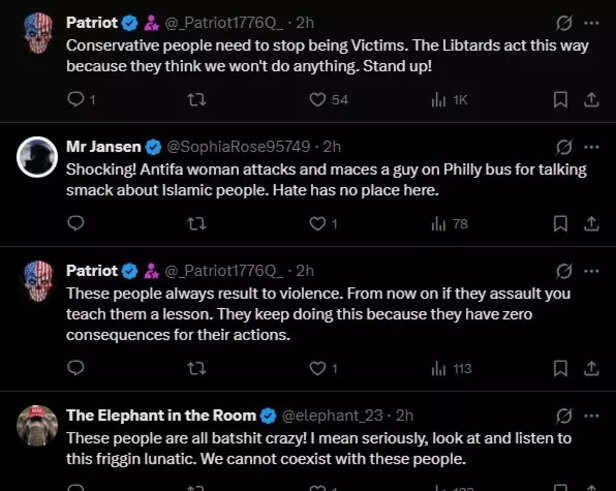
Task: Reply to the first Patriot post
Action: (x=75, y=99)
